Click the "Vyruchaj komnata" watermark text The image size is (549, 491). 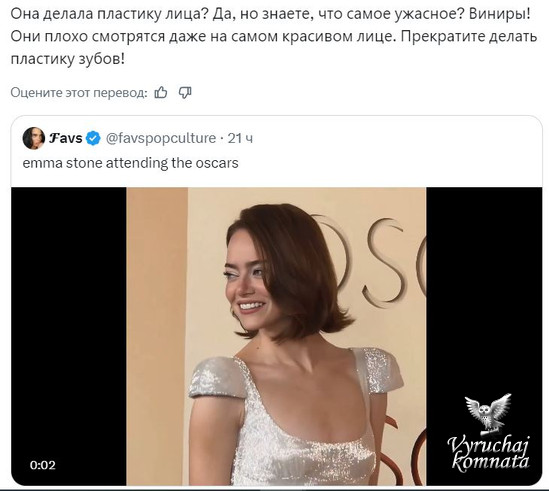tap(489, 452)
